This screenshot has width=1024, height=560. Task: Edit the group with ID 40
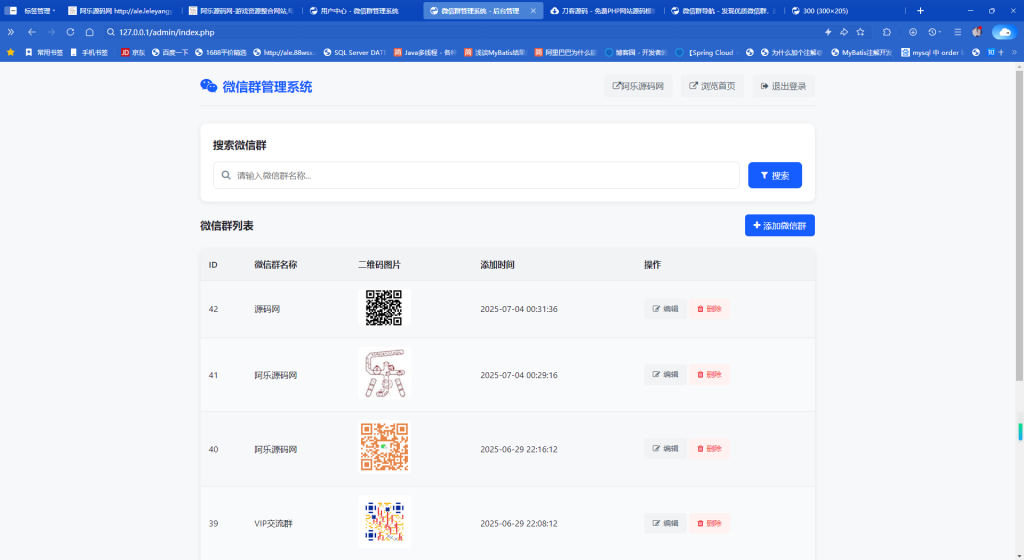665,449
